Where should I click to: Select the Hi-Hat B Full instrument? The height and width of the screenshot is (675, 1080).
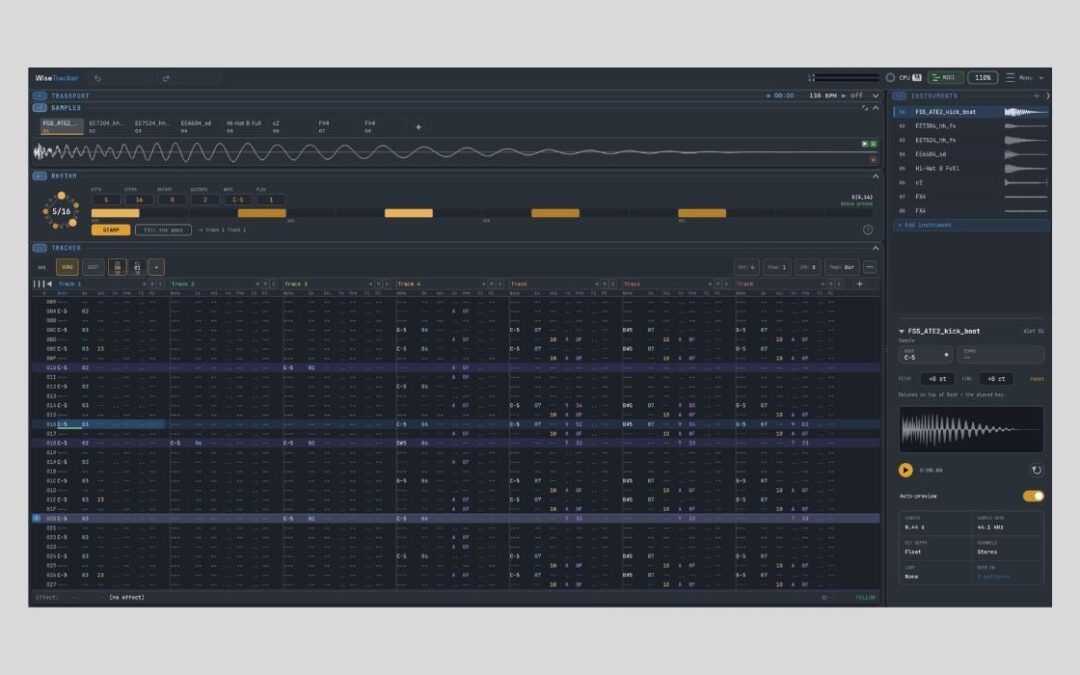[x=971, y=168]
